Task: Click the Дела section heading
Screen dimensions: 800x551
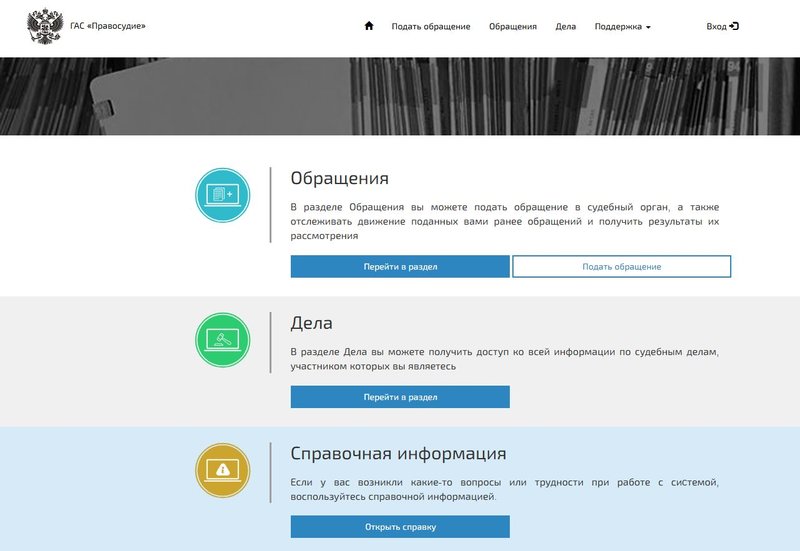Action: pyautogui.click(x=311, y=323)
